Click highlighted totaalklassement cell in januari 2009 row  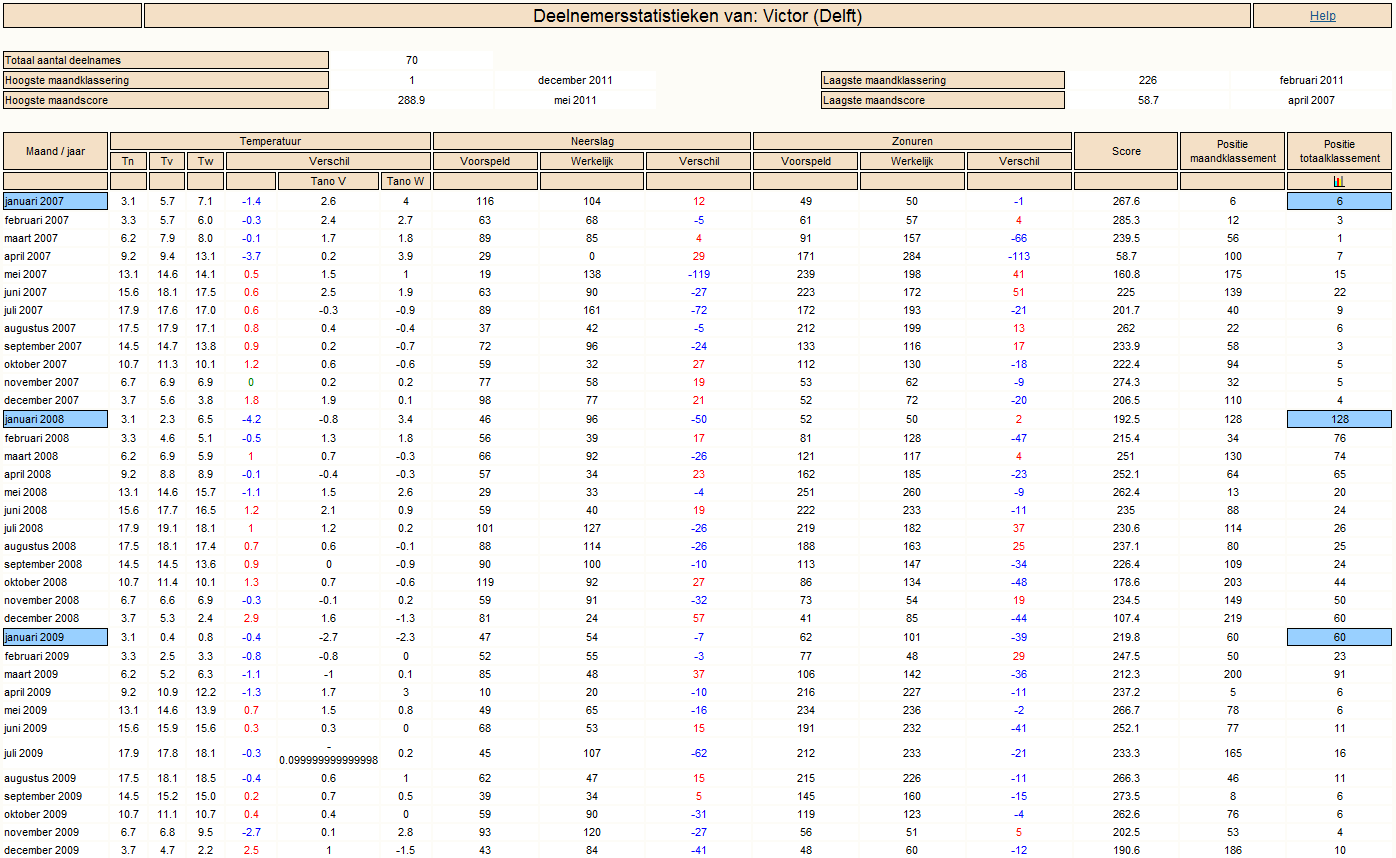click(1339, 637)
